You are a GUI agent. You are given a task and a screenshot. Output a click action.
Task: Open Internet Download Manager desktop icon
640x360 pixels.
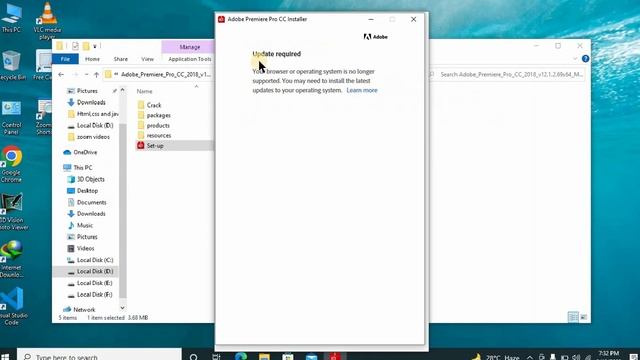click(11, 259)
